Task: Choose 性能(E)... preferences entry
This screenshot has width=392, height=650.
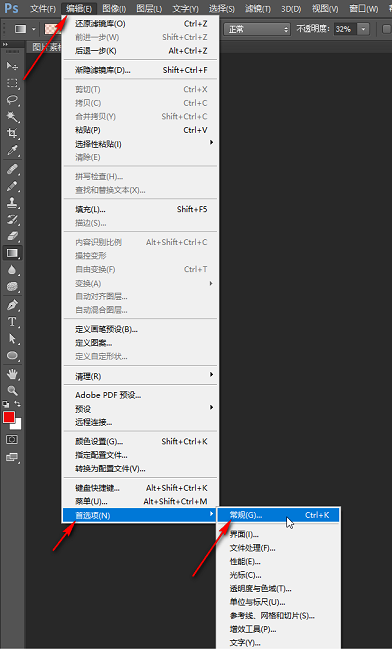Action: [x=278, y=562]
